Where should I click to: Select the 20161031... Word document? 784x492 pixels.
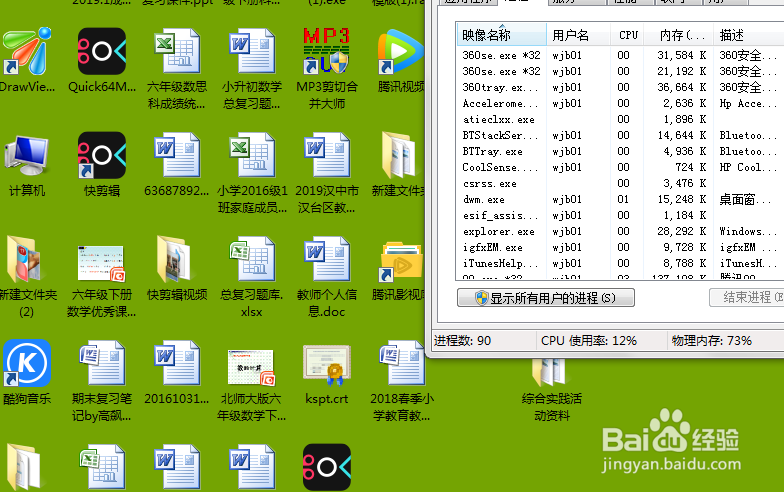click(x=176, y=372)
